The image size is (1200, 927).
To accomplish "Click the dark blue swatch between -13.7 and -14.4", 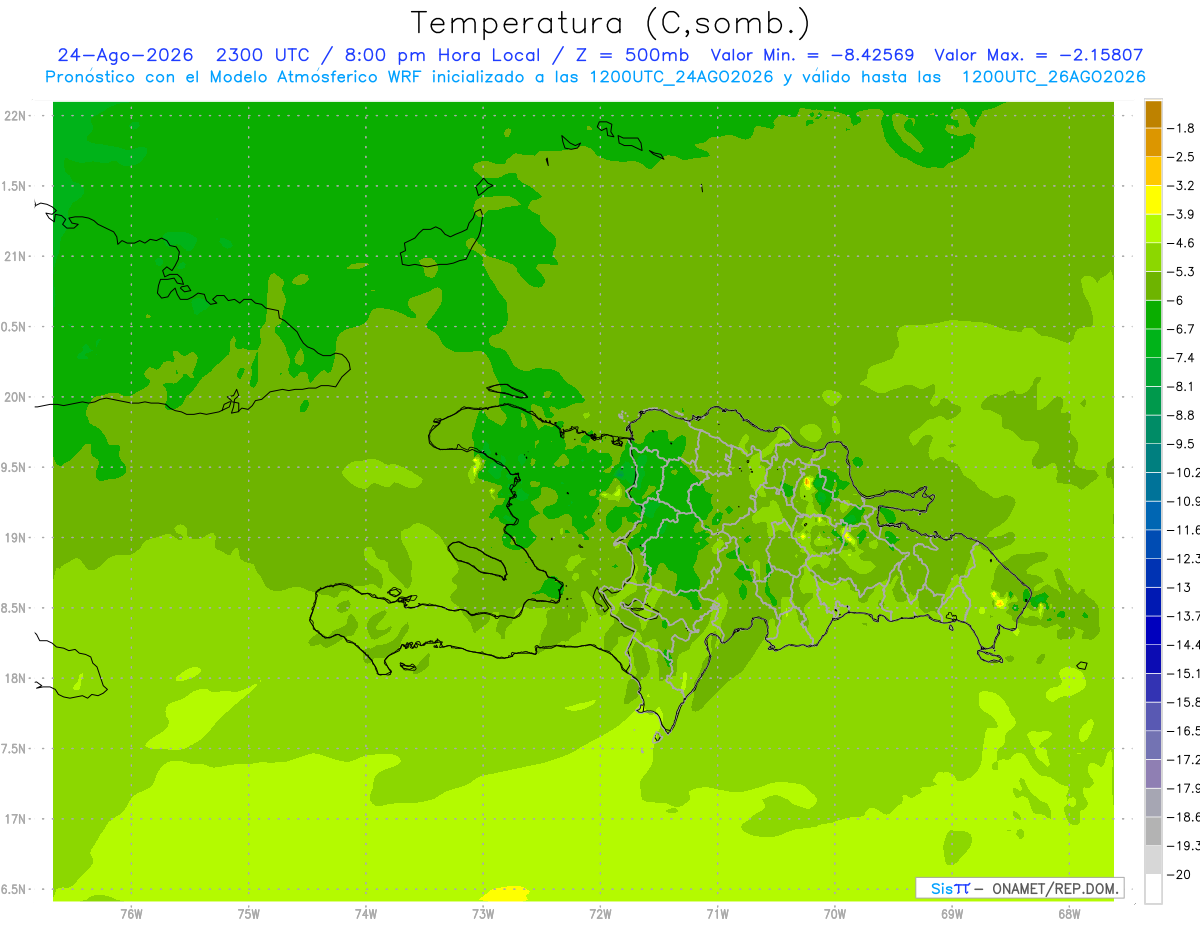I will [1153, 630].
